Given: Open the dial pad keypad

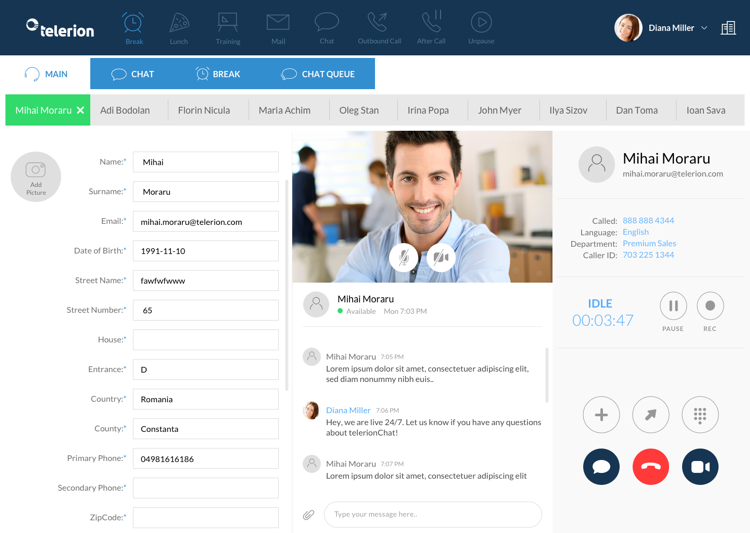Looking at the screenshot, I should point(700,414).
